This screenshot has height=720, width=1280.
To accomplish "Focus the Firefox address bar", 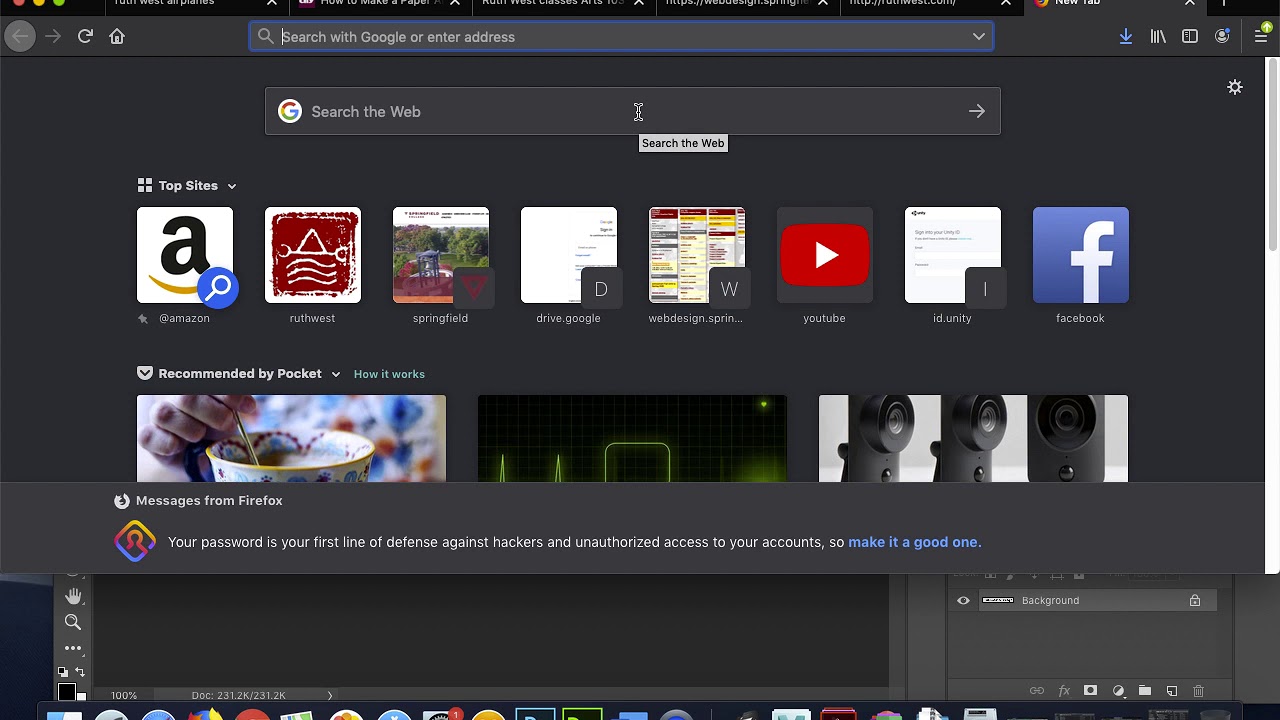I will coord(622,36).
